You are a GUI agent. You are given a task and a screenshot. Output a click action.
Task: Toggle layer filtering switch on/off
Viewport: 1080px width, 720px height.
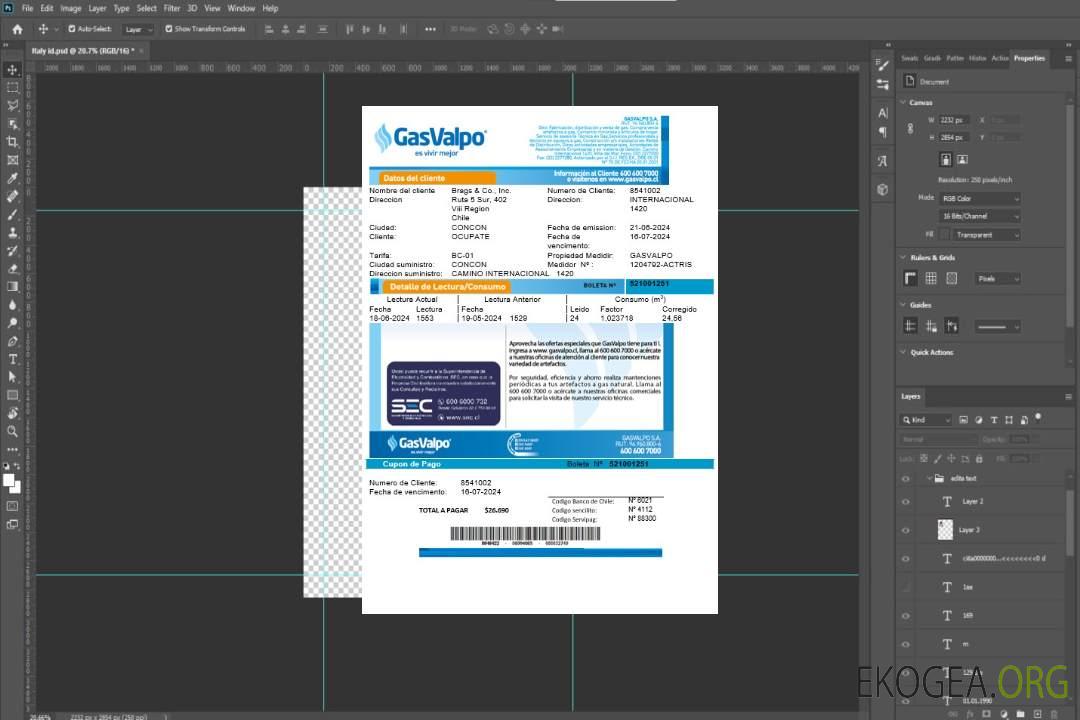(1038, 418)
